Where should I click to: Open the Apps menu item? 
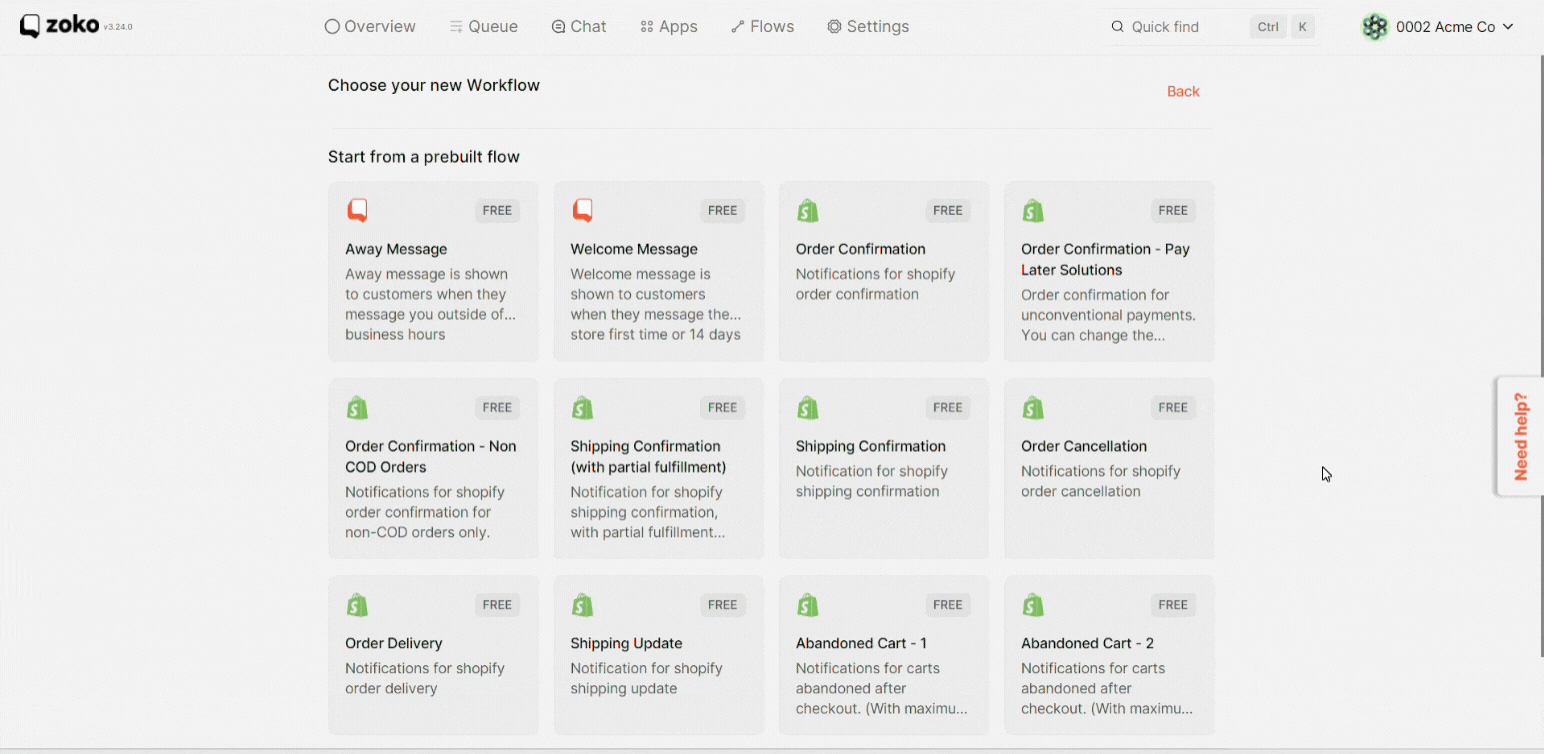(x=669, y=27)
